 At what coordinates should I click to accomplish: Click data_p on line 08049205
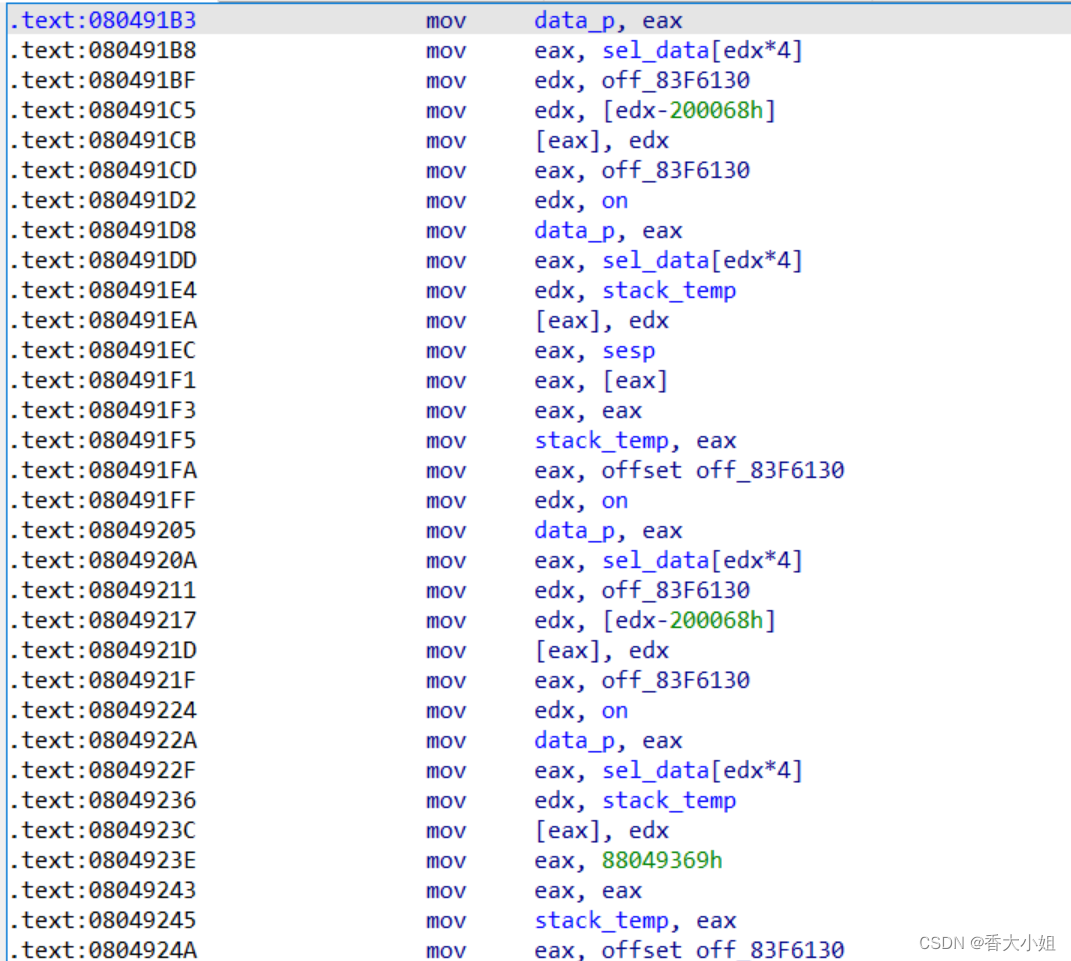[x=574, y=531]
